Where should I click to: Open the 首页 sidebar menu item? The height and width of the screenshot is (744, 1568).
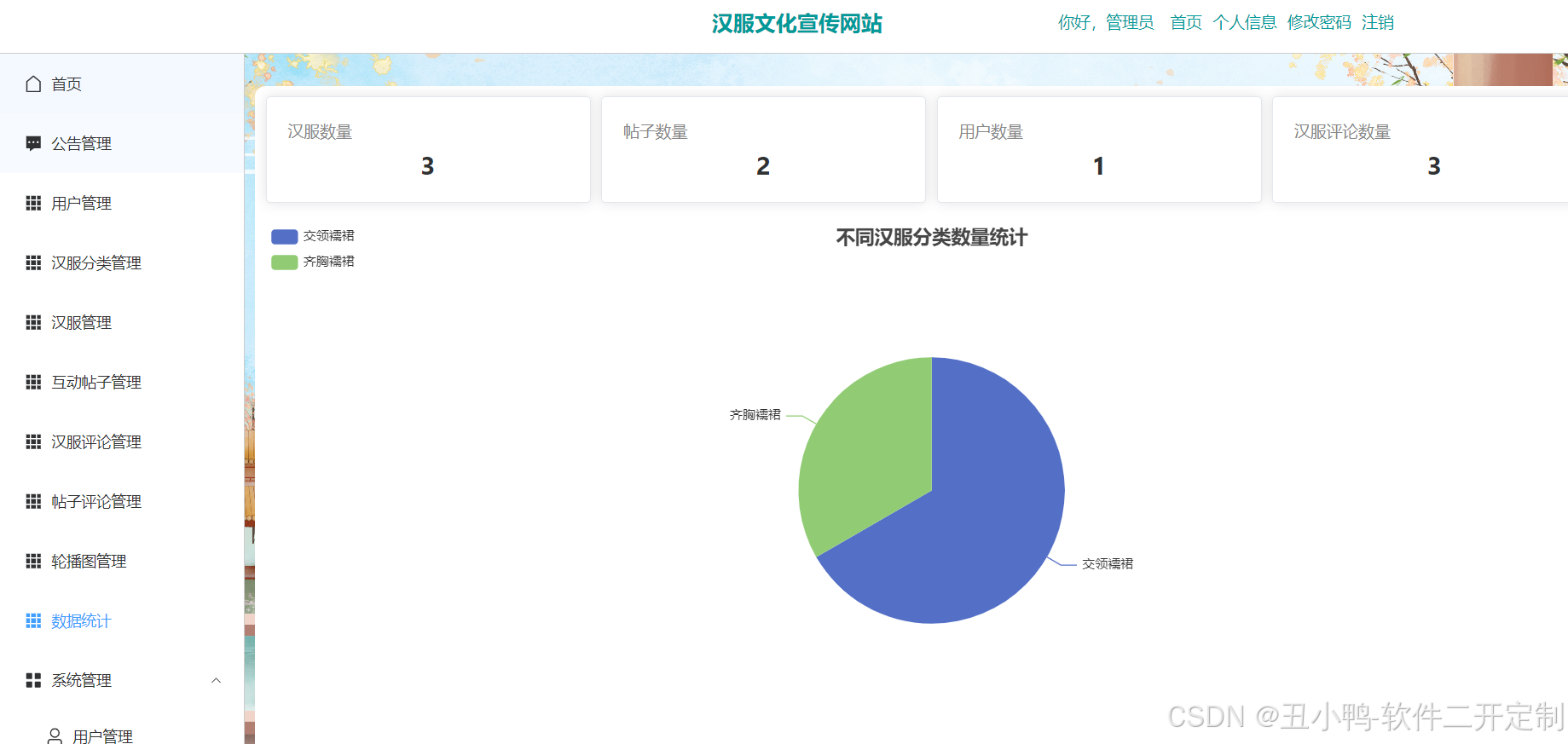tap(122, 84)
